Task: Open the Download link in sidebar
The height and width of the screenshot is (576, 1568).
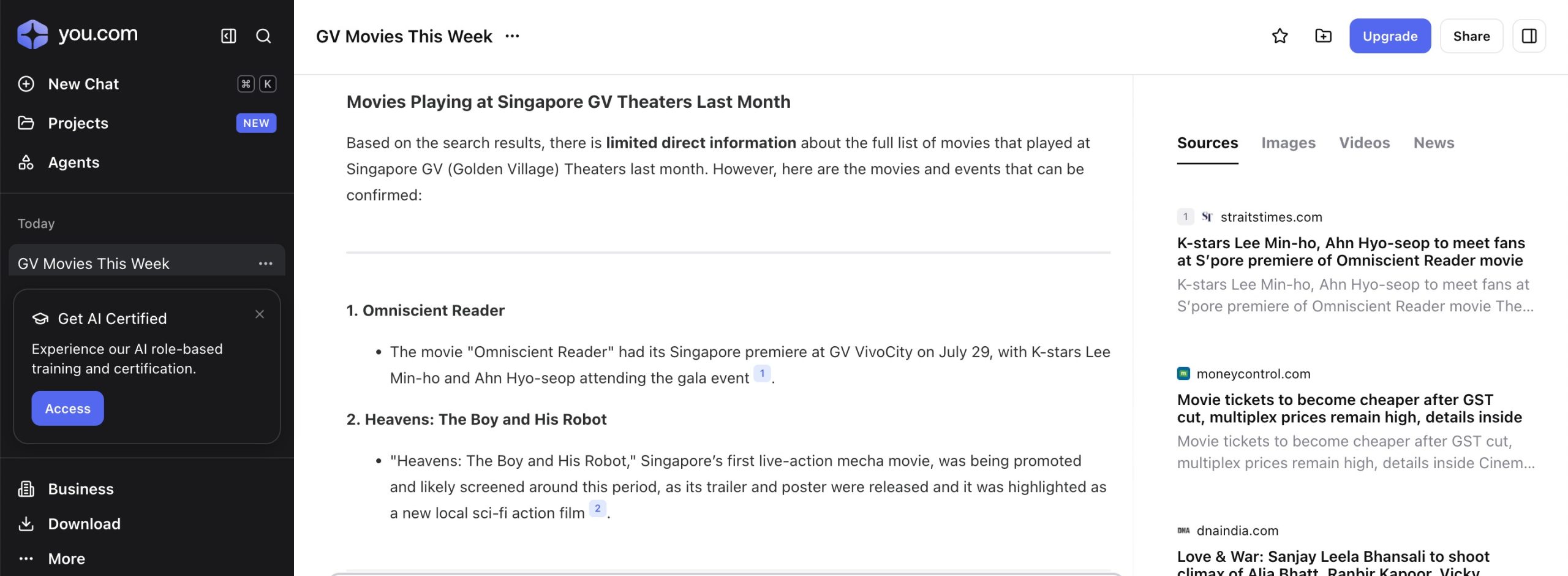Action: pyautogui.click(x=84, y=524)
